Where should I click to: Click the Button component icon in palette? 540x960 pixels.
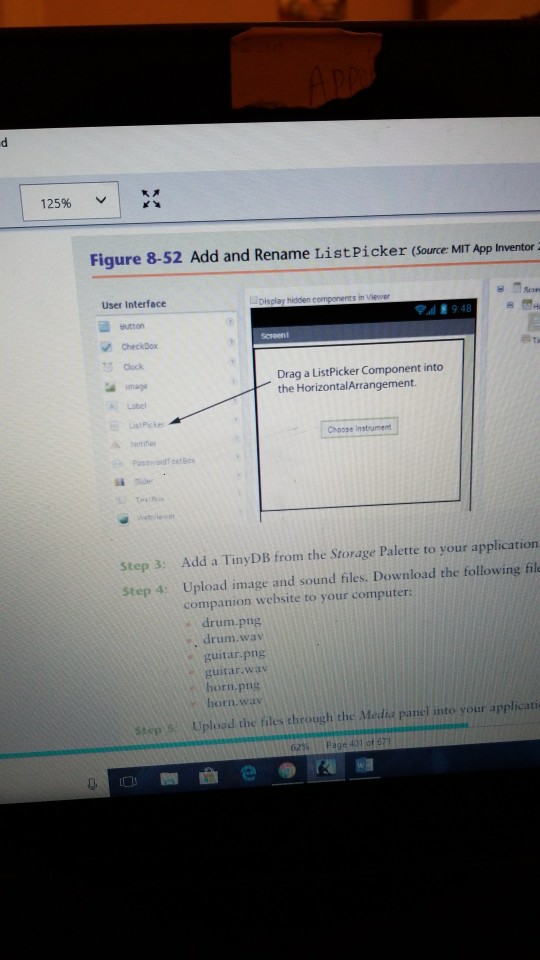[x=105, y=326]
